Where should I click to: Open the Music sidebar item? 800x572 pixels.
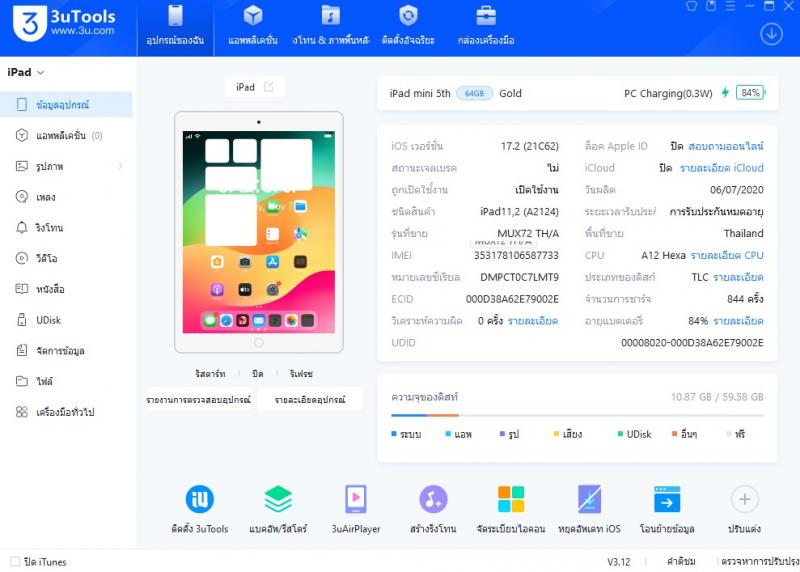(x=66, y=197)
